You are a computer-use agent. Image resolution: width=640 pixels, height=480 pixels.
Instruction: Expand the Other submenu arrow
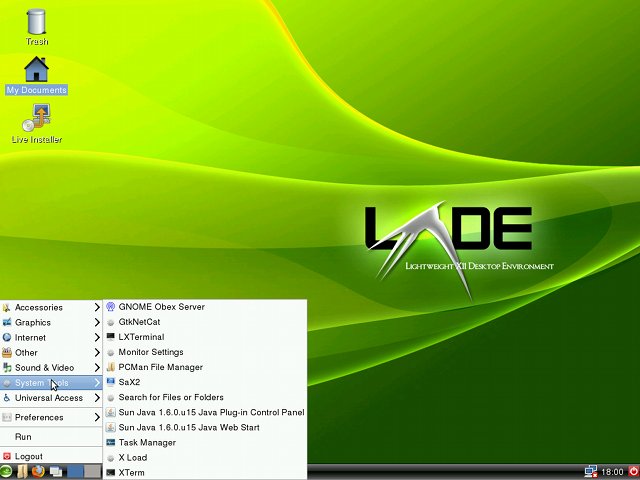[x=97, y=353]
